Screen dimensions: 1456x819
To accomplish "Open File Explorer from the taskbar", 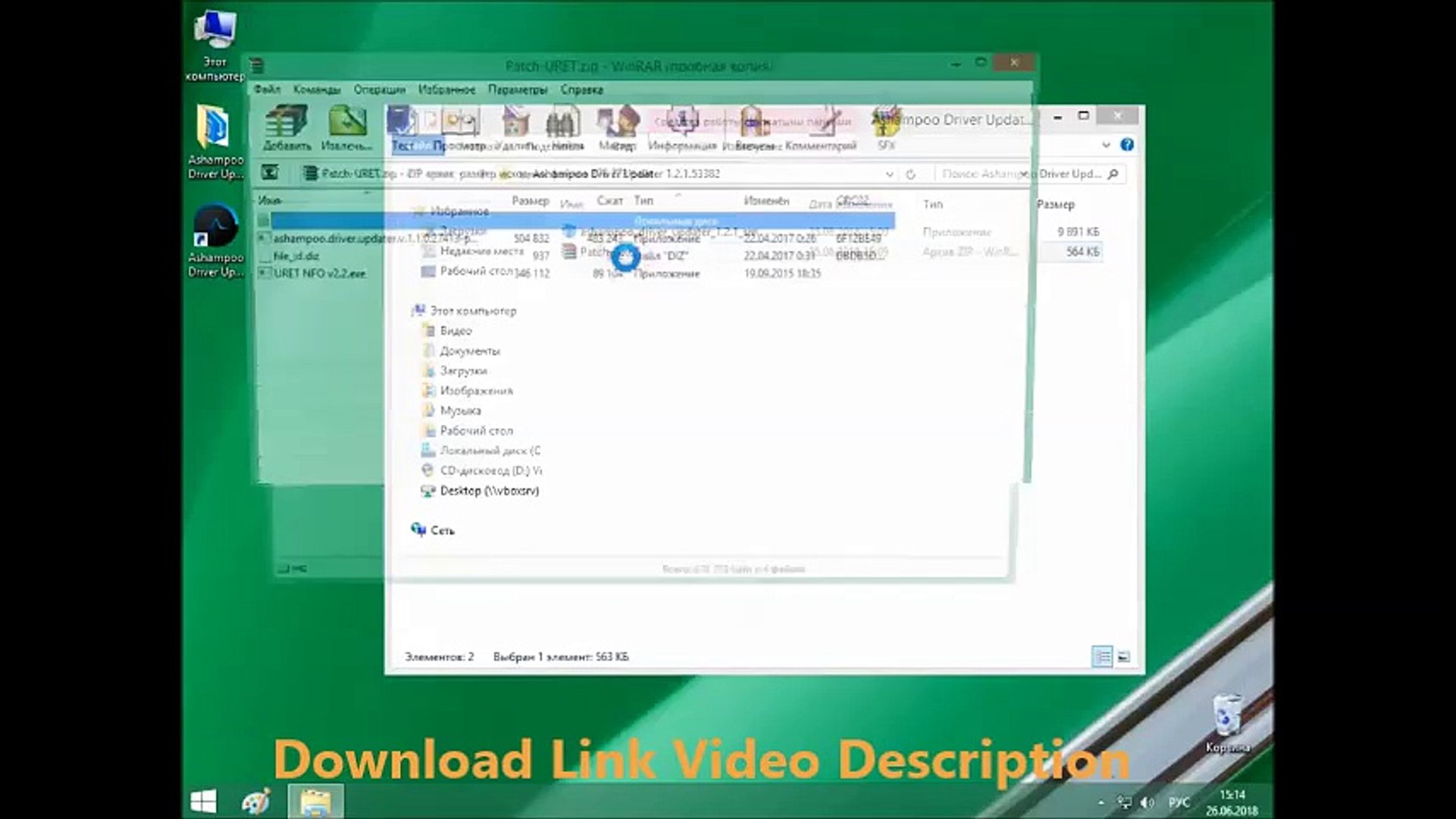I will (x=315, y=802).
